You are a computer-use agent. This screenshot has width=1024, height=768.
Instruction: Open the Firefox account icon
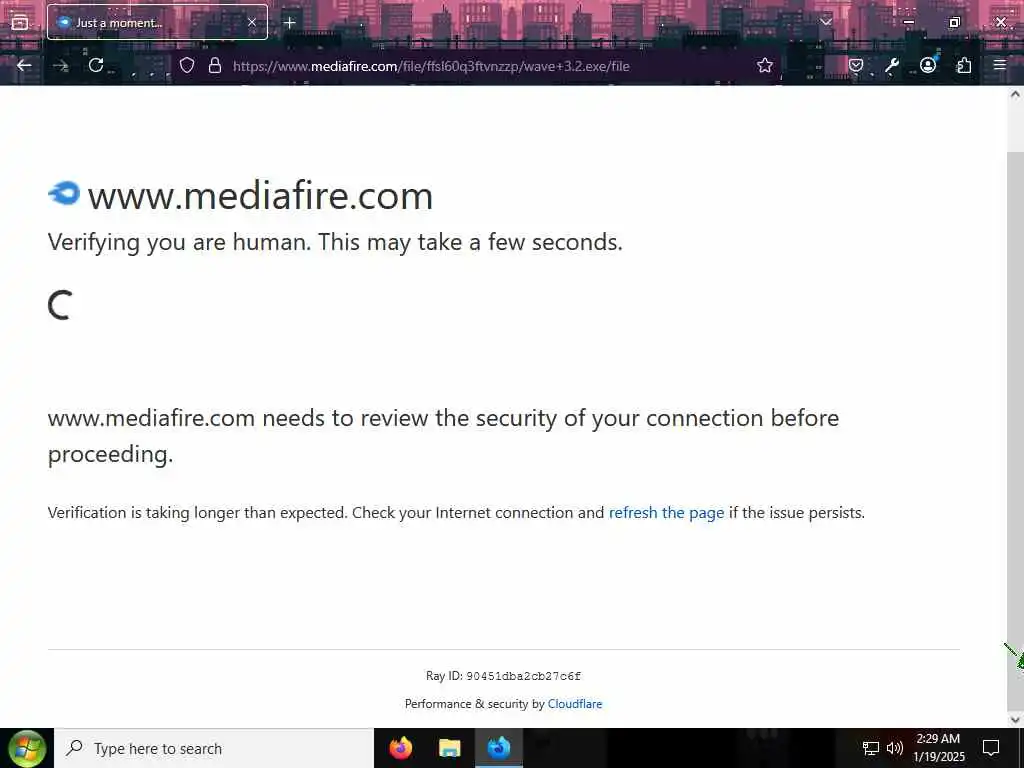[x=927, y=65]
